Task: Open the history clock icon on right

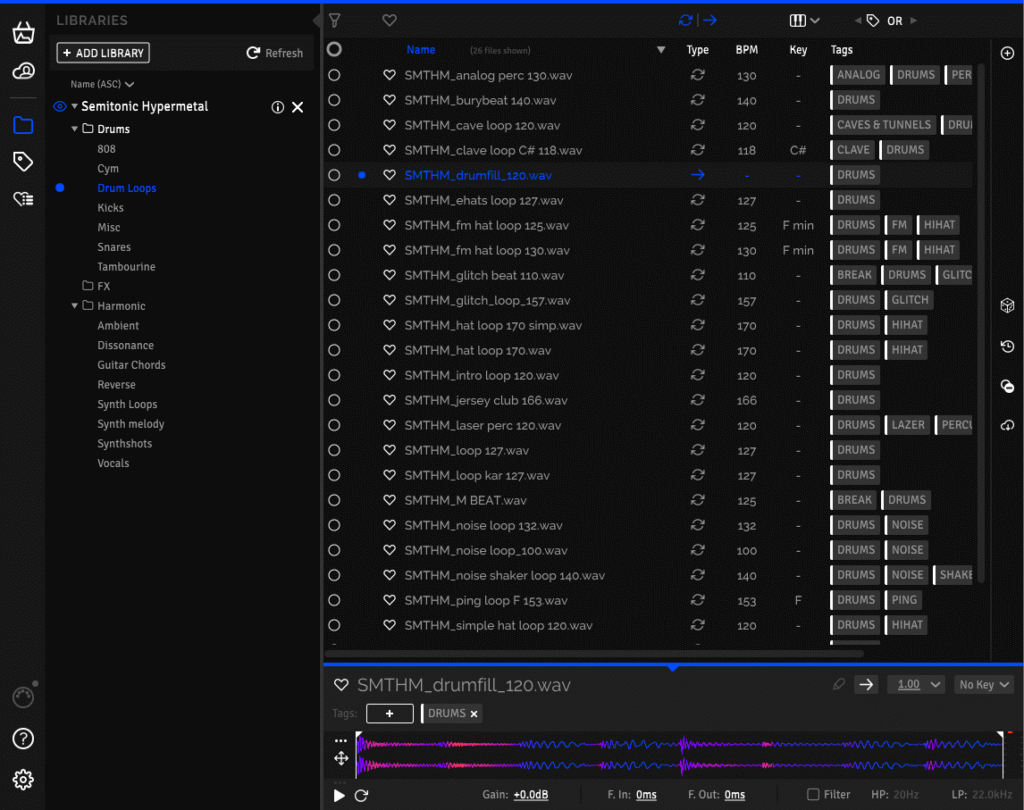Action: click(1007, 346)
